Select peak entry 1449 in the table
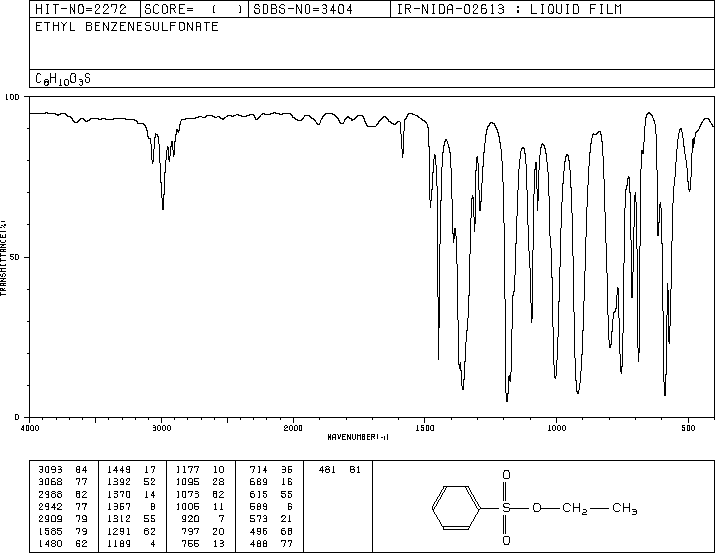Screen dimensions: 715x553 (x=119, y=470)
